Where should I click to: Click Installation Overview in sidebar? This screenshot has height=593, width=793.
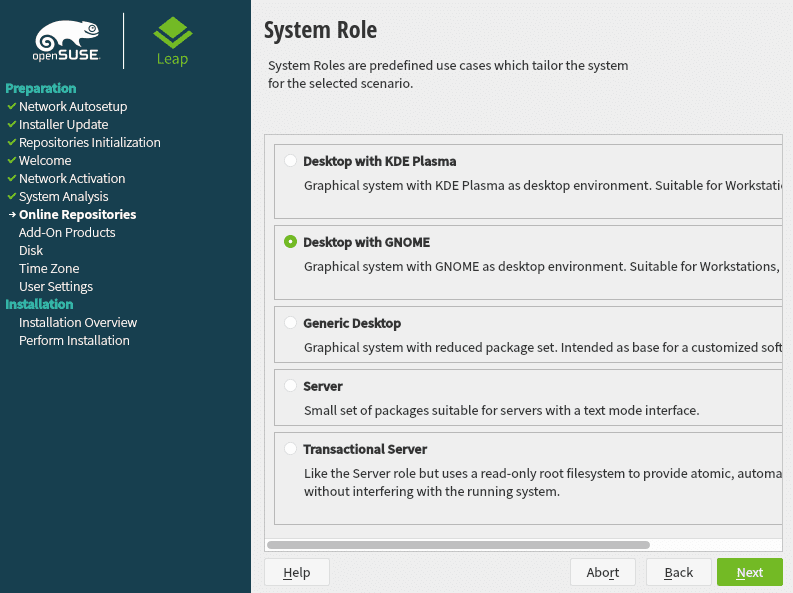(x=78, y=323)
